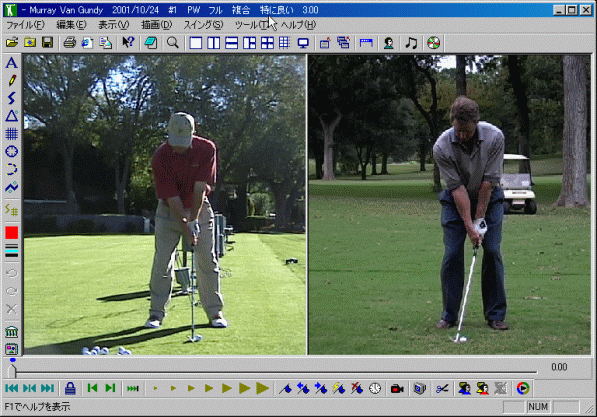Screen dimensions: 597x417
Task: Toggle the padlock sync lock
Action: point(70,388)
